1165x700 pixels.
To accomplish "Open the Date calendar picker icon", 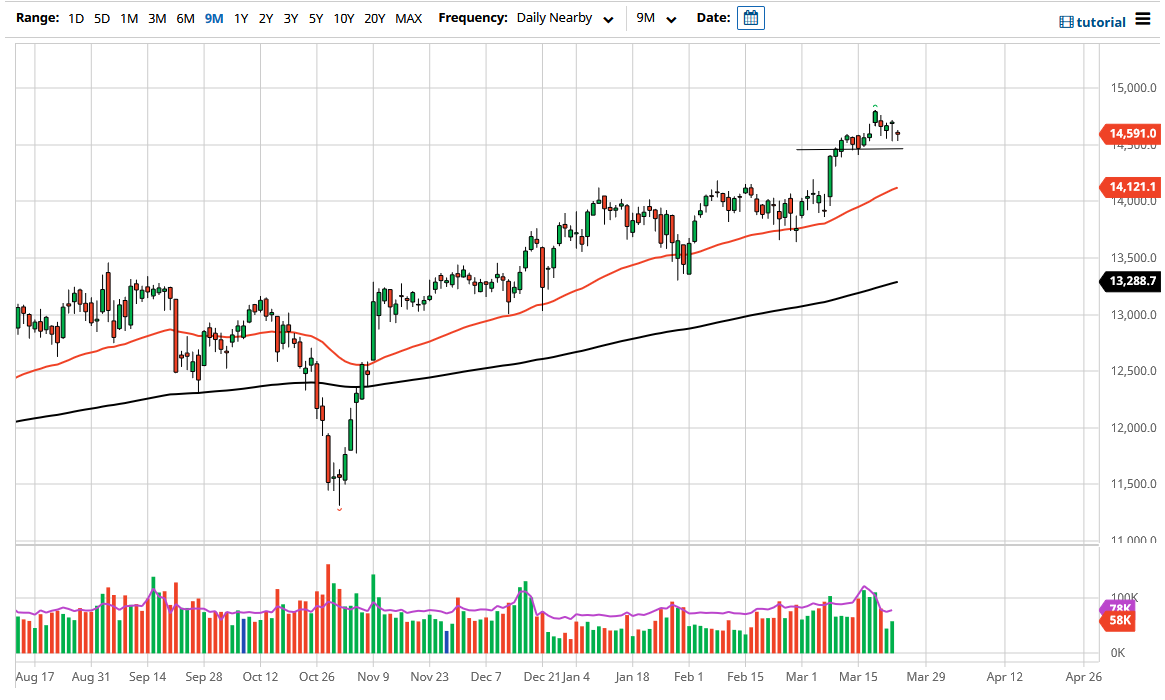I will click(749, 18).
